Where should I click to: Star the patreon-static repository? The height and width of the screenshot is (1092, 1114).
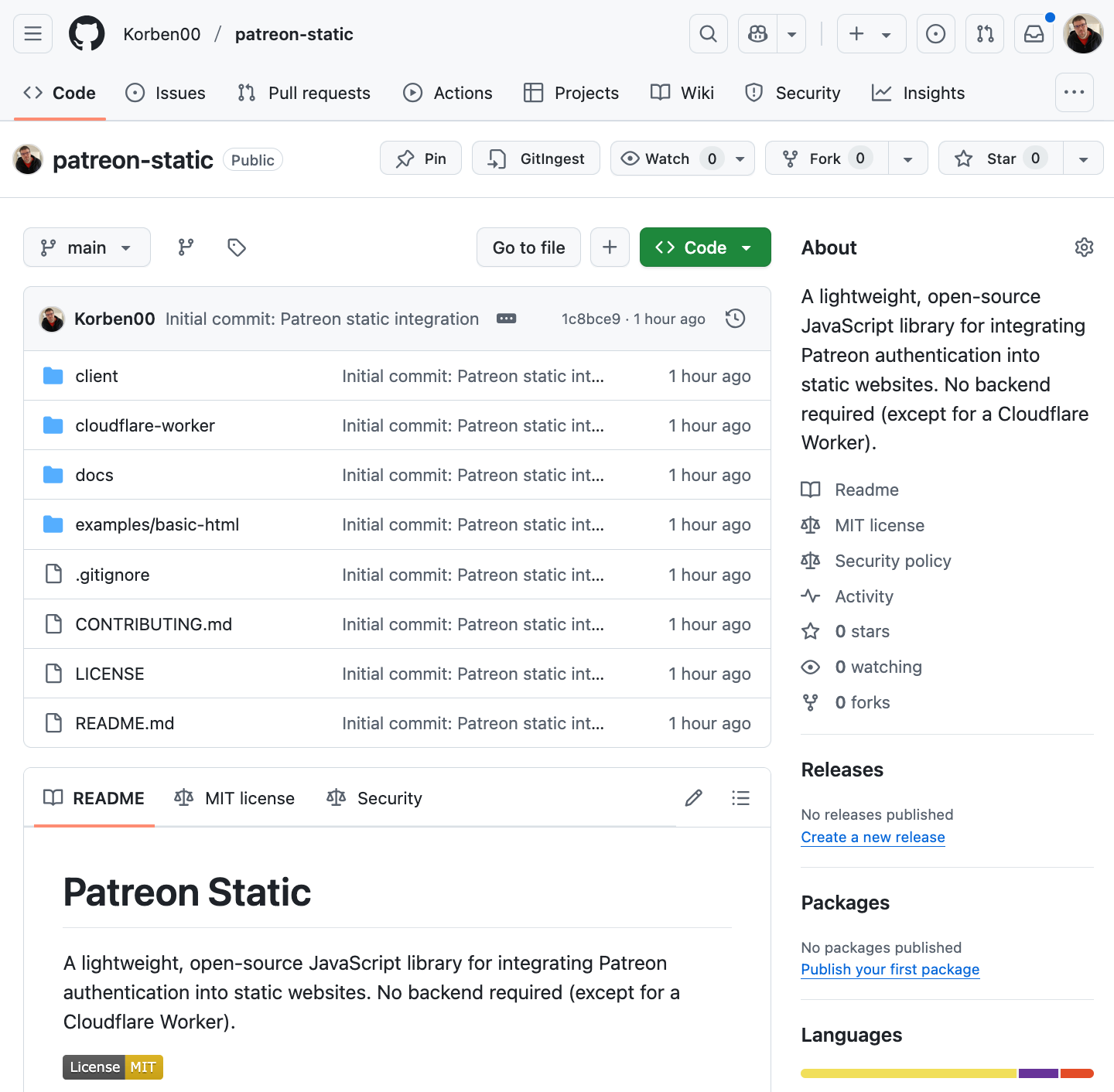1001,159
